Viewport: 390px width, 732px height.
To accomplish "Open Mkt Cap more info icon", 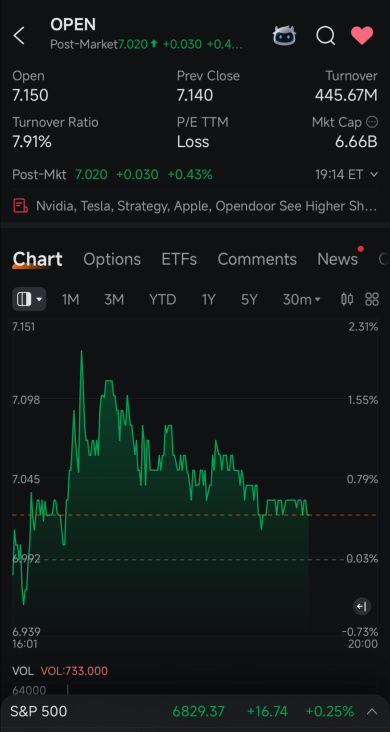I will 372,122.
